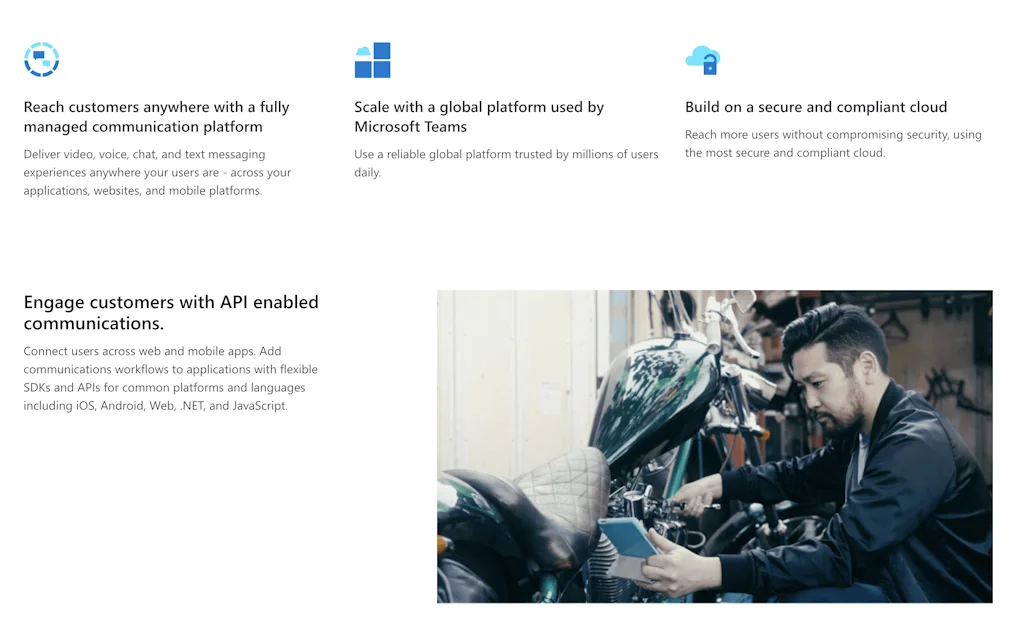Click the Reach more users description text
Viewport: 1024px width, 640px height.
click(832, 143)
